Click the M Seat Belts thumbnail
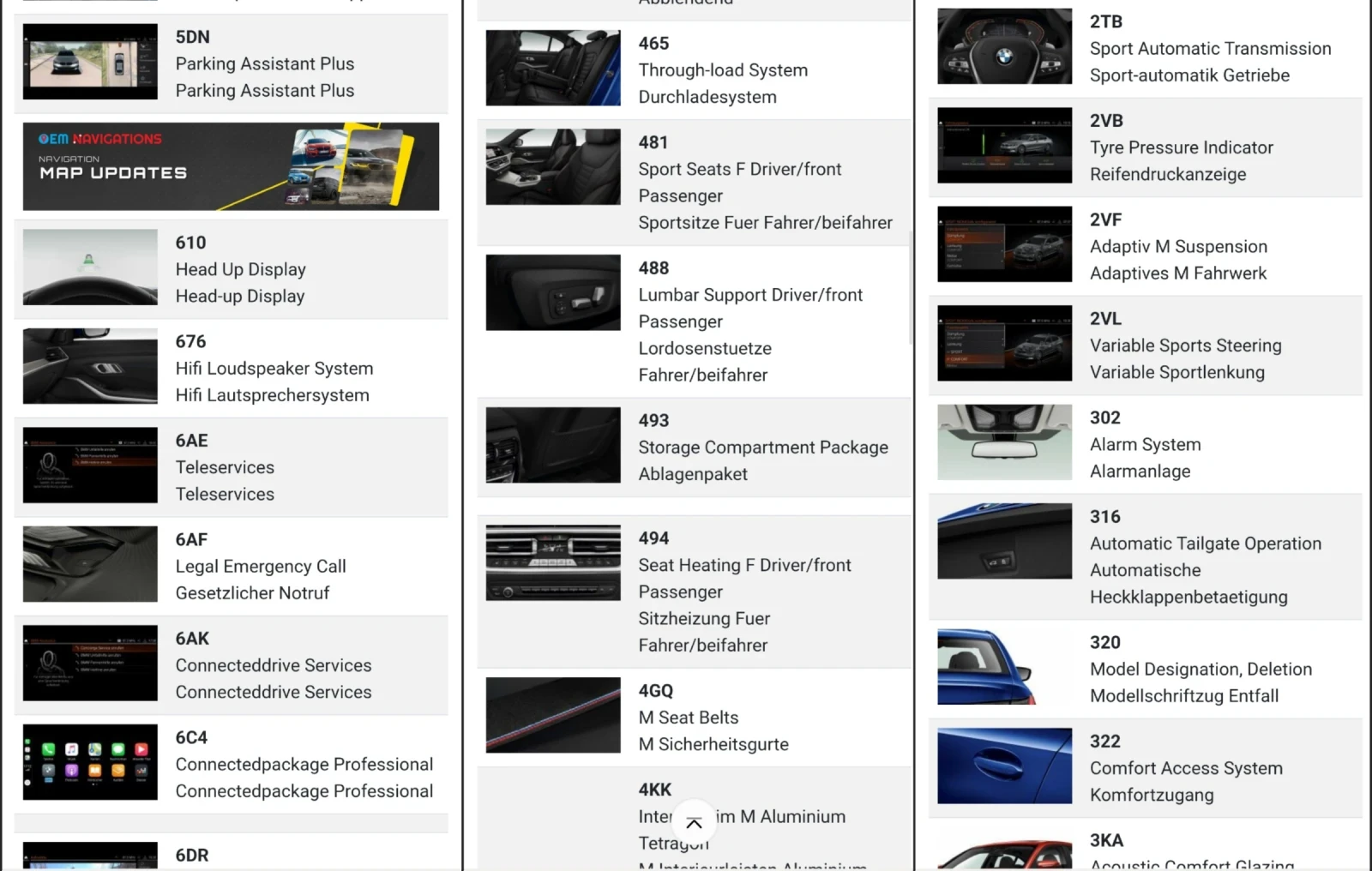The image size is (1372, 871). pos(553,715)
